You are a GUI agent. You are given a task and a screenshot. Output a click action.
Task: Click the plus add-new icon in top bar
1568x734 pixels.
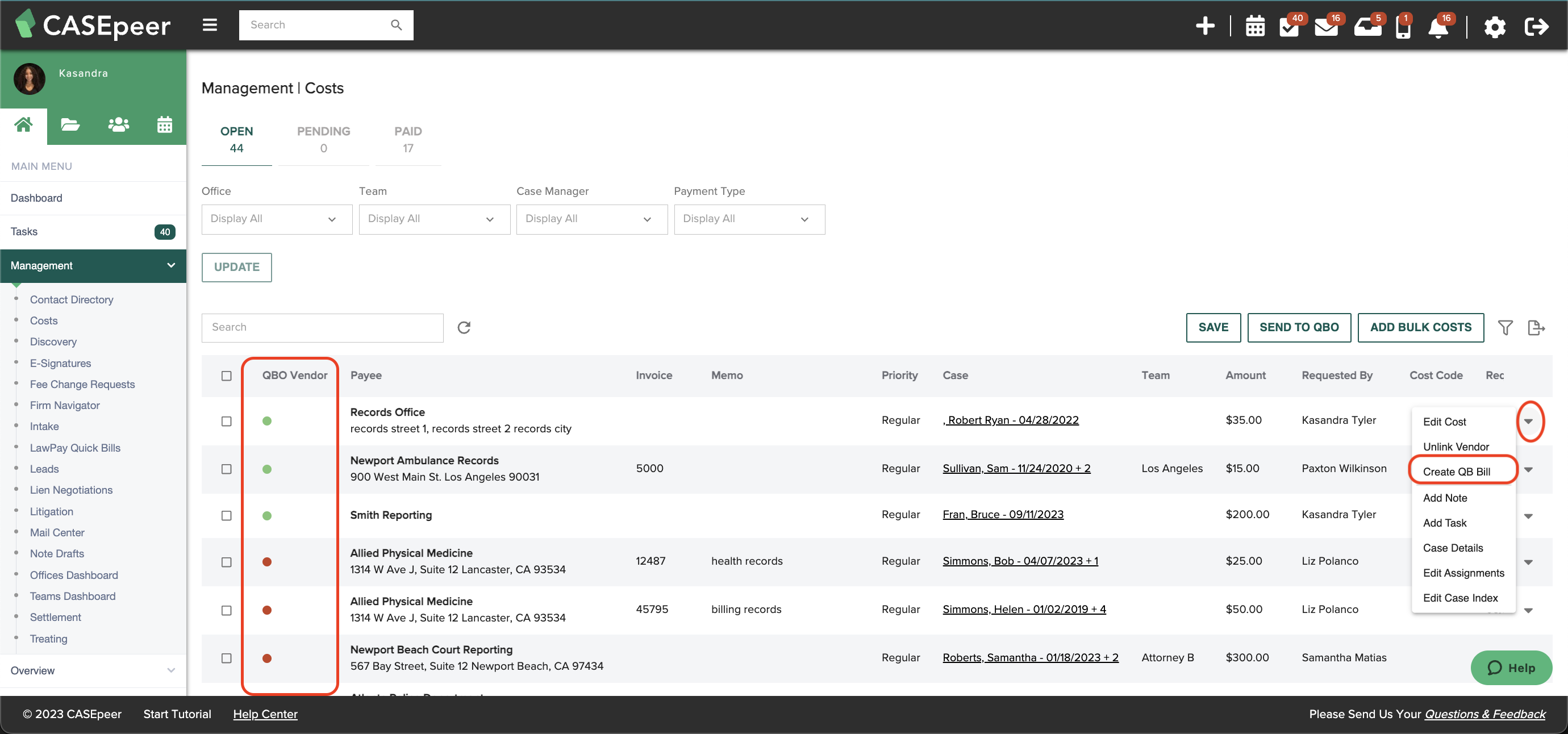point(1204,26)
